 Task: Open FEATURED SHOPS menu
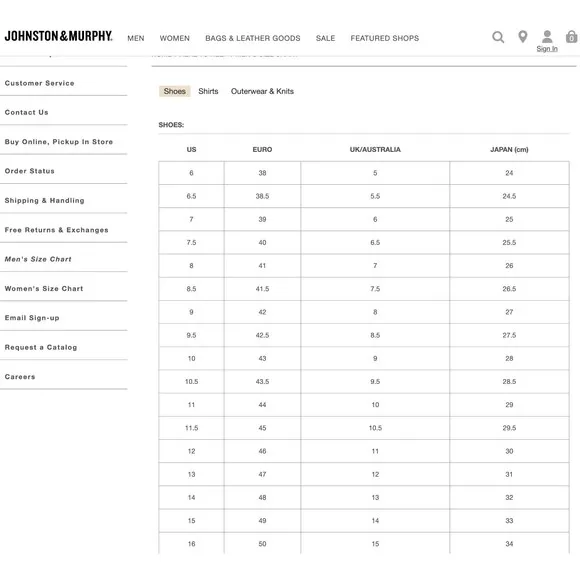pos(385,38)
